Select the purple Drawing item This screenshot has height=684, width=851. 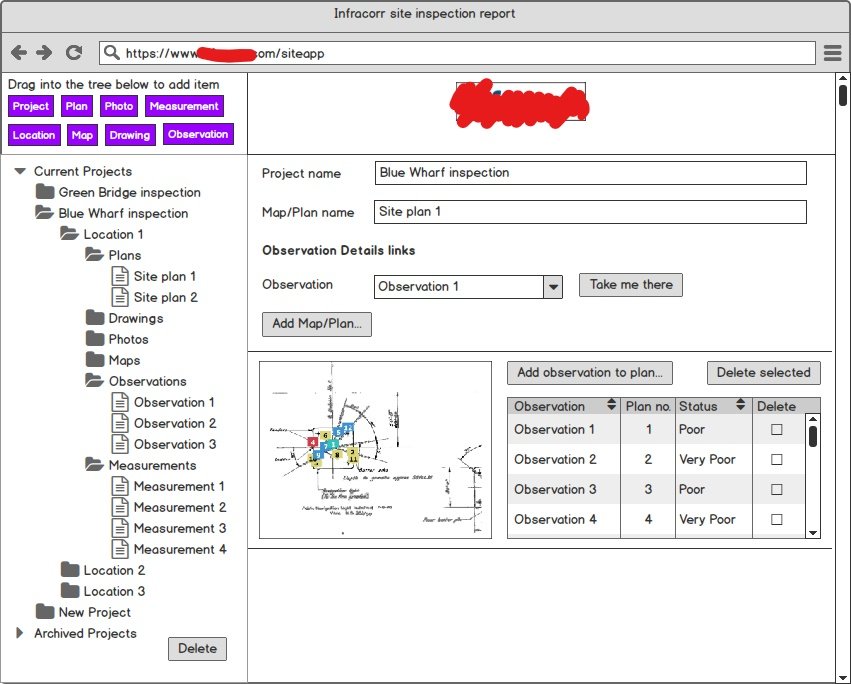(x=130, y=135)
